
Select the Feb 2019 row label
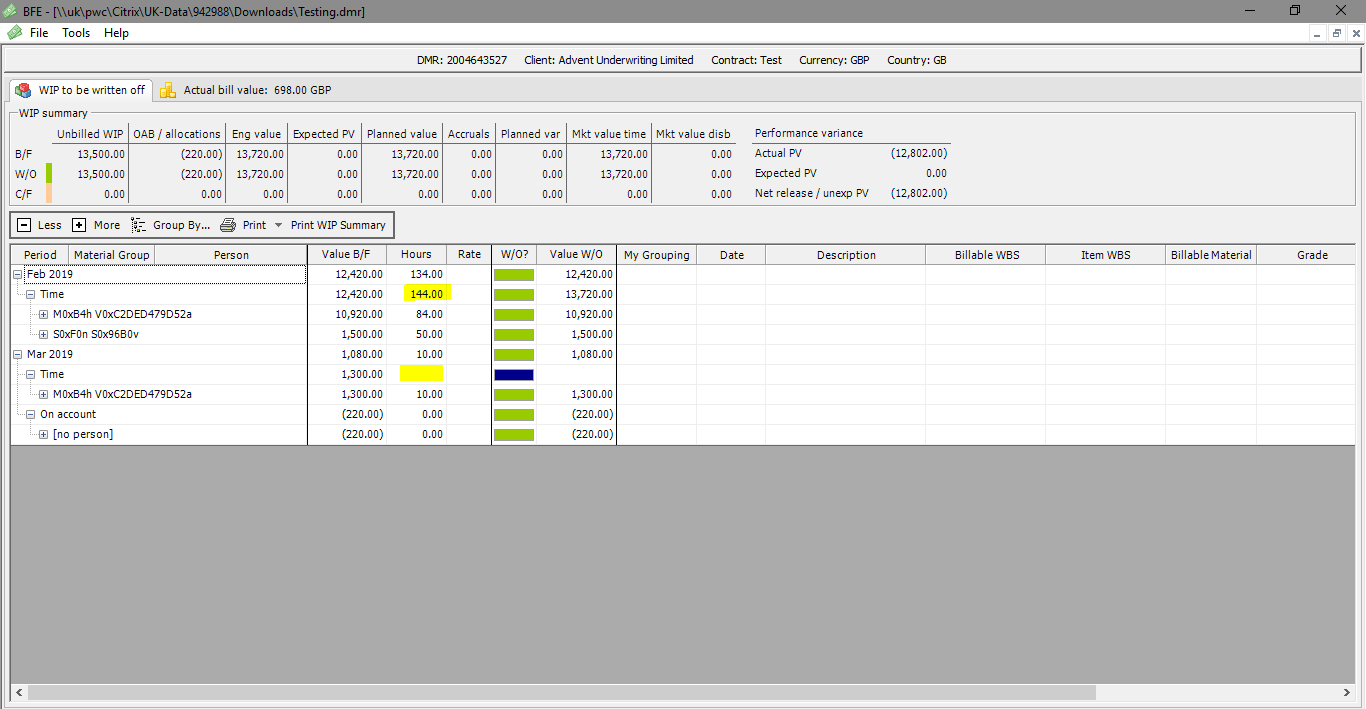[50, 274]
